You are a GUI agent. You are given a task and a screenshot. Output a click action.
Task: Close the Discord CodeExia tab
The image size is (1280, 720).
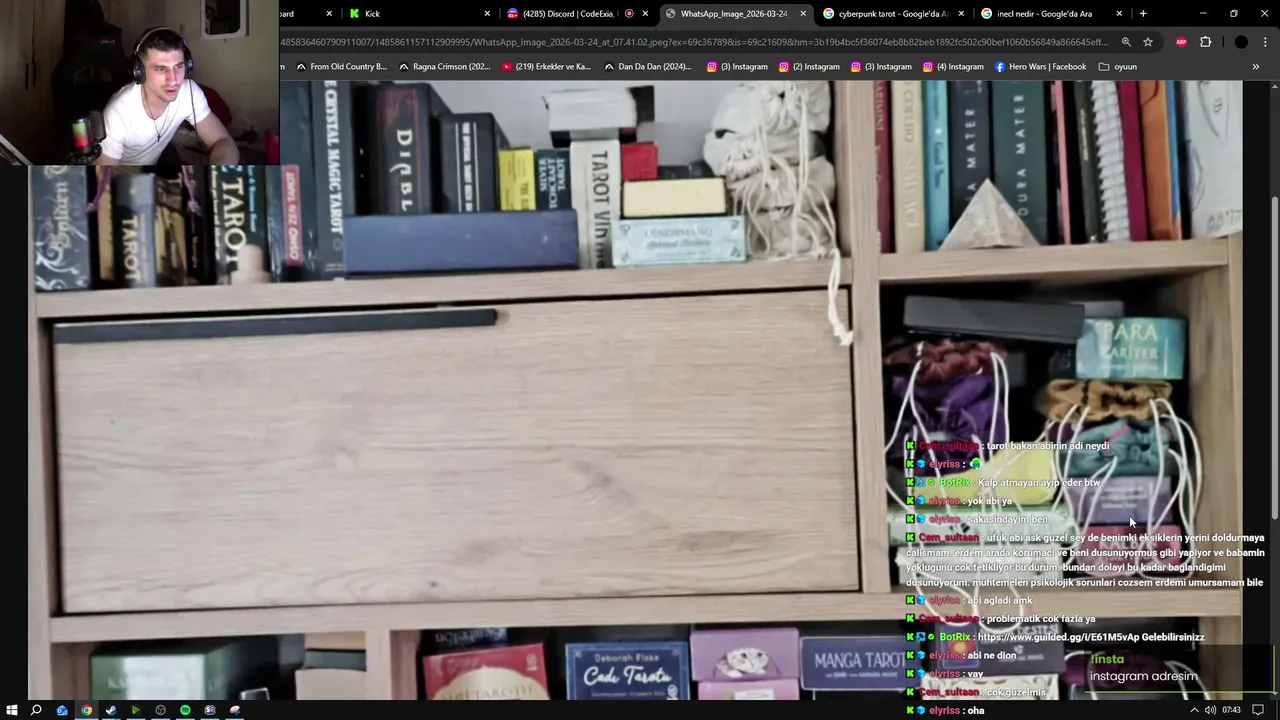(645, 14)
